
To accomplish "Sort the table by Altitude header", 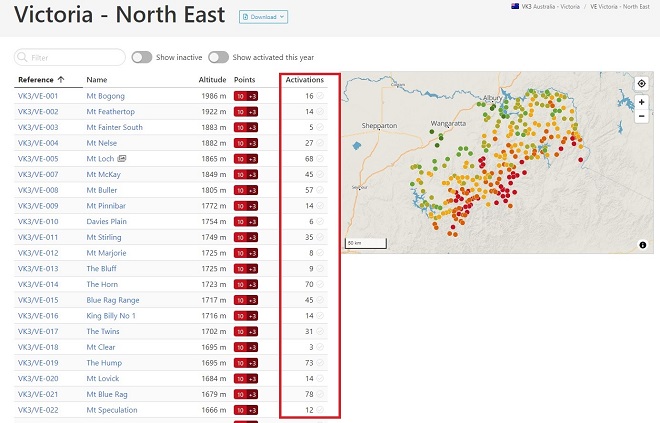I will pyautogui.click(x=212, y=80).
